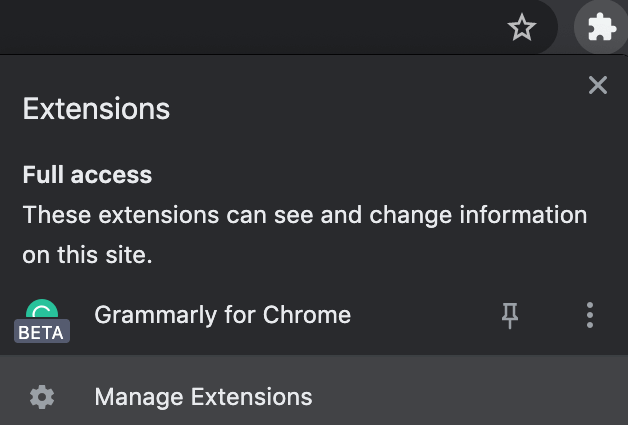Open Grammarly's three-dot more actions menu
This screenshot has height=425, width=628.
(x=590, y=316)
